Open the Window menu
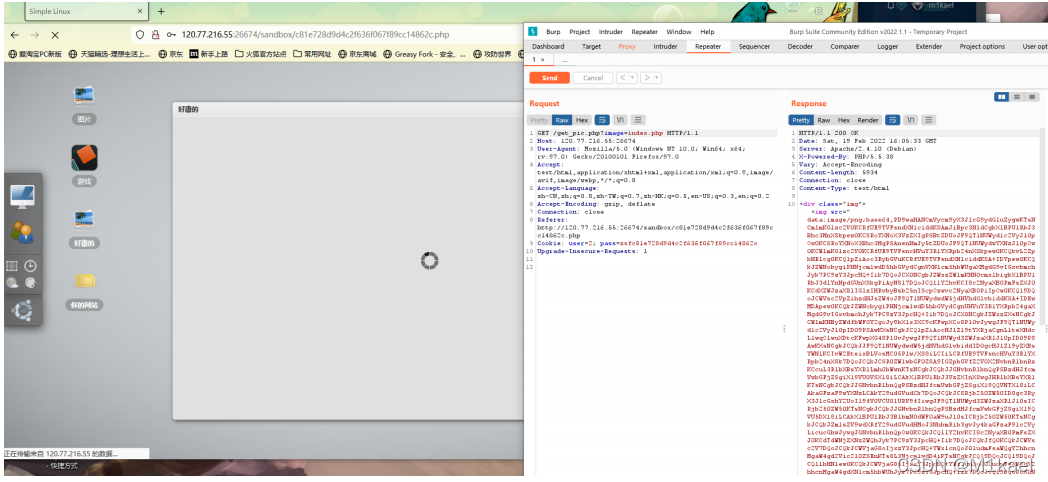1048x482 pixels. pyautogui.click(x=679, y=32)
